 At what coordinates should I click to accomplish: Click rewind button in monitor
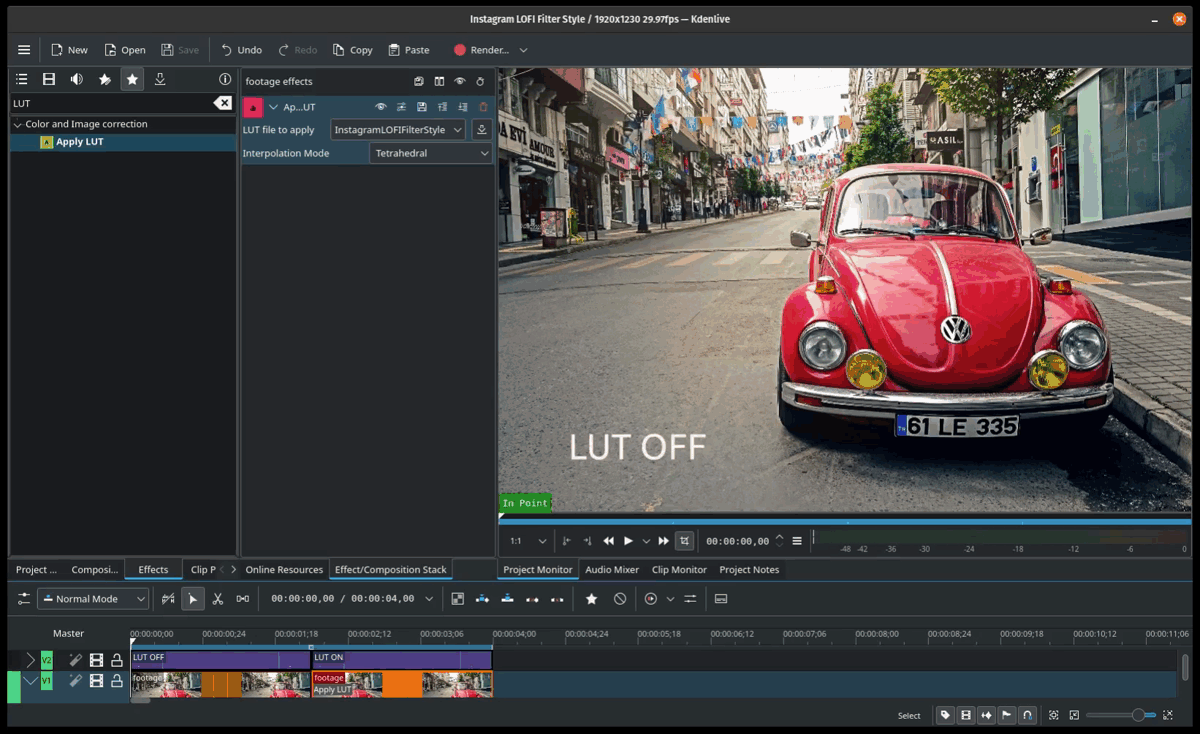coord(608,541)
